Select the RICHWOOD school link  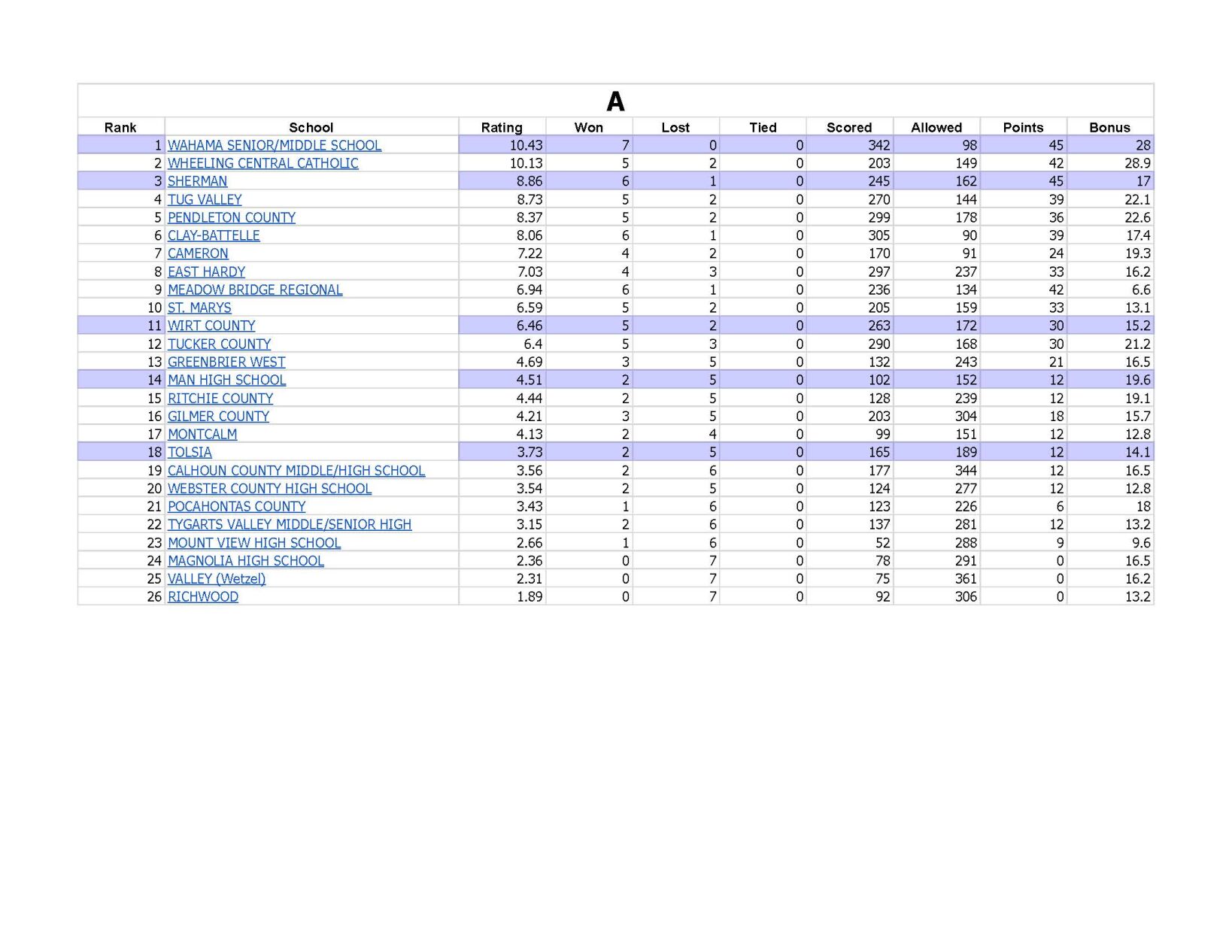[203, 596]
